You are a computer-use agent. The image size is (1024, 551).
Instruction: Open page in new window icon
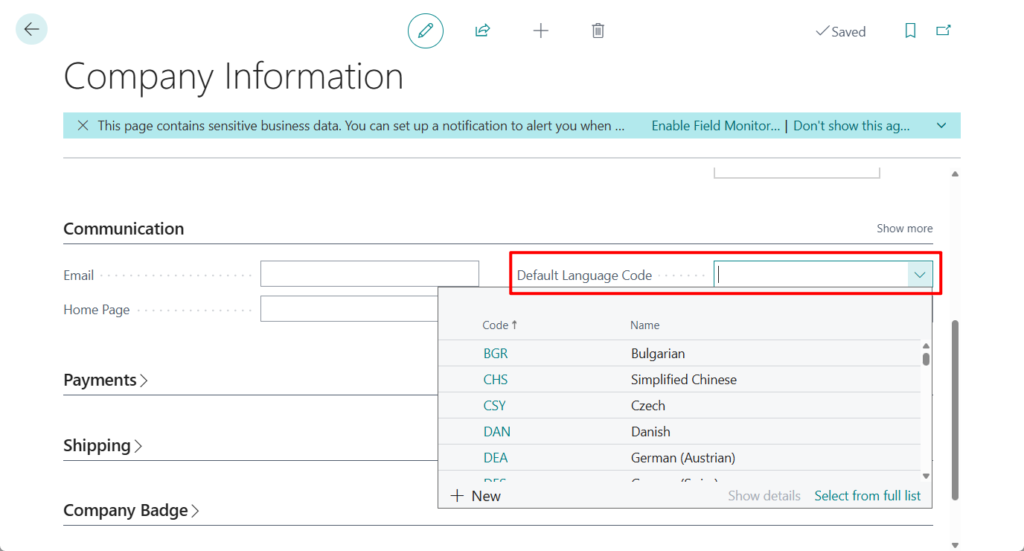[943, 31]
